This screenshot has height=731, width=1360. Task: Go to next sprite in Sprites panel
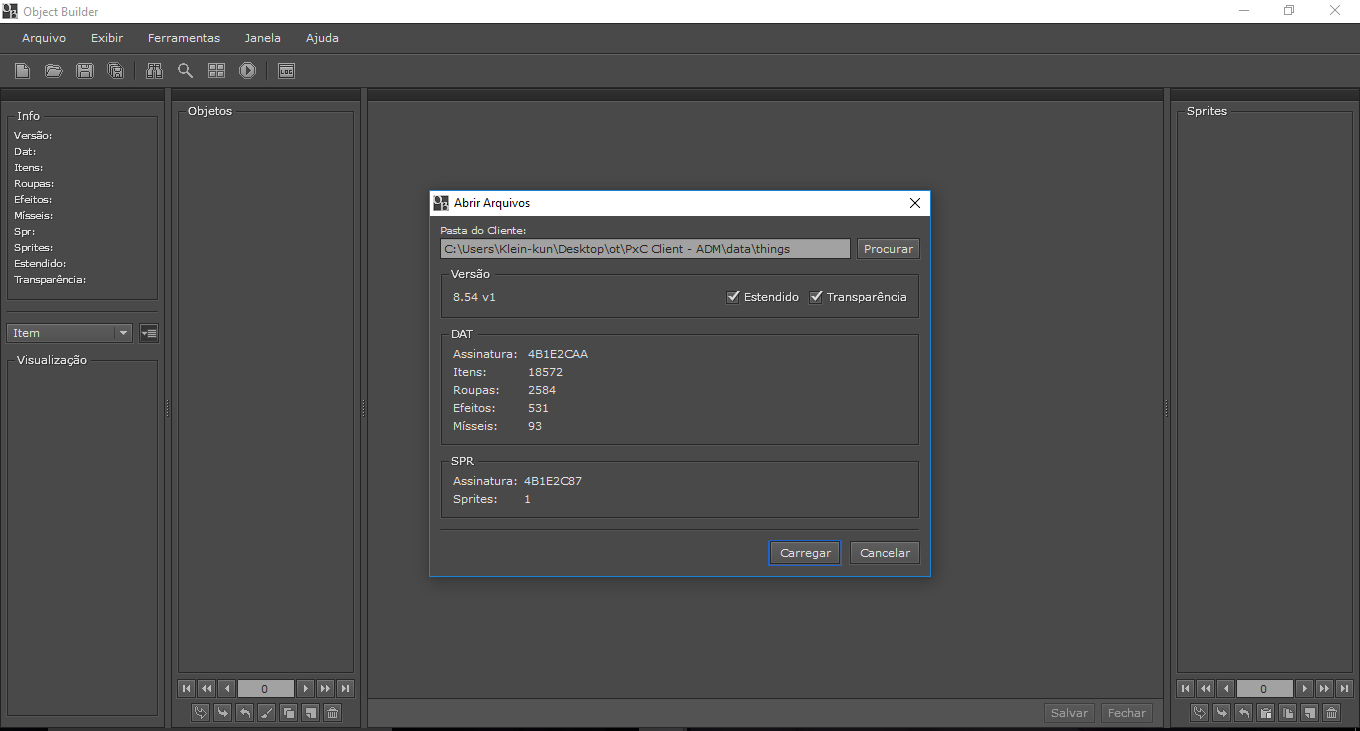[1304, 688]
